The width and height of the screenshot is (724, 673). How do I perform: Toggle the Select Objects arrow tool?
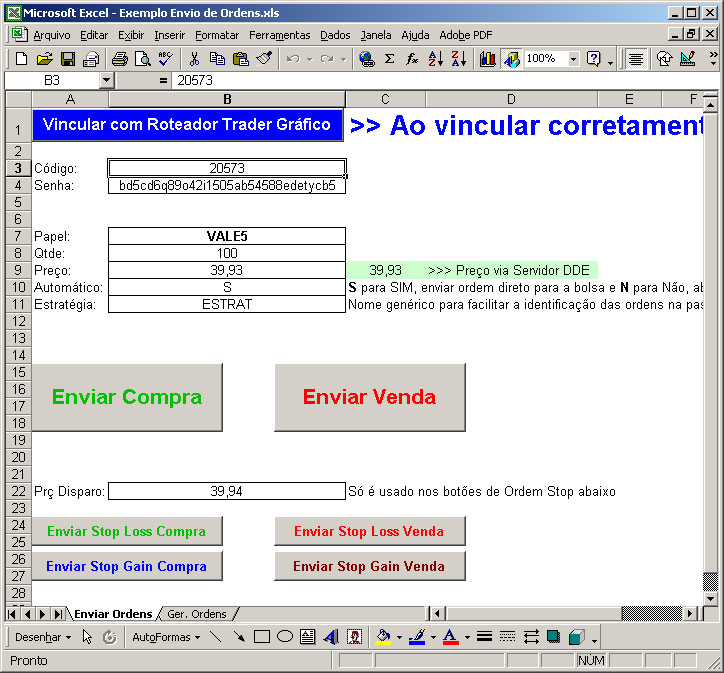pyautogui.click(x=87, y=637)
